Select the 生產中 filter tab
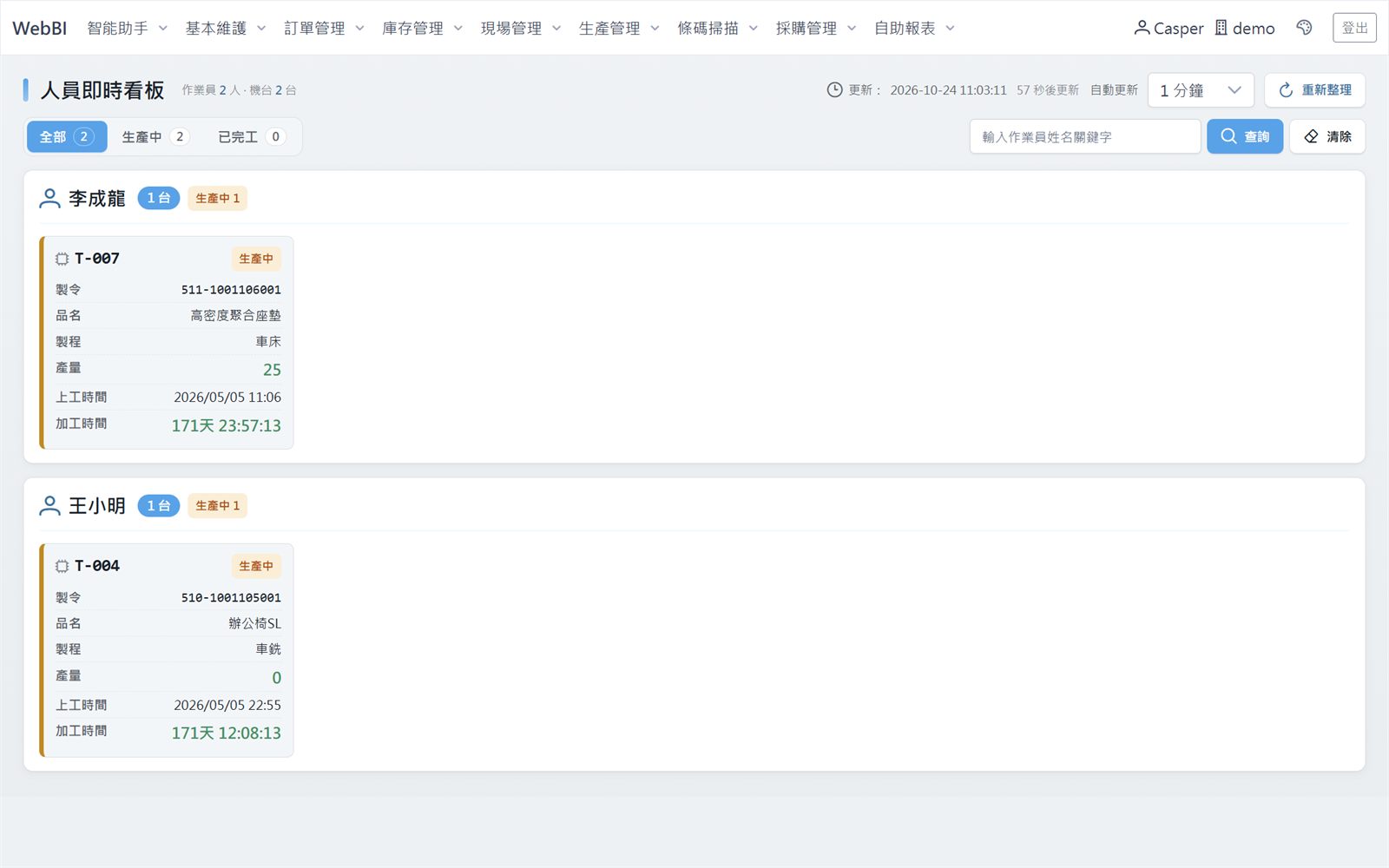 (155, 136)
